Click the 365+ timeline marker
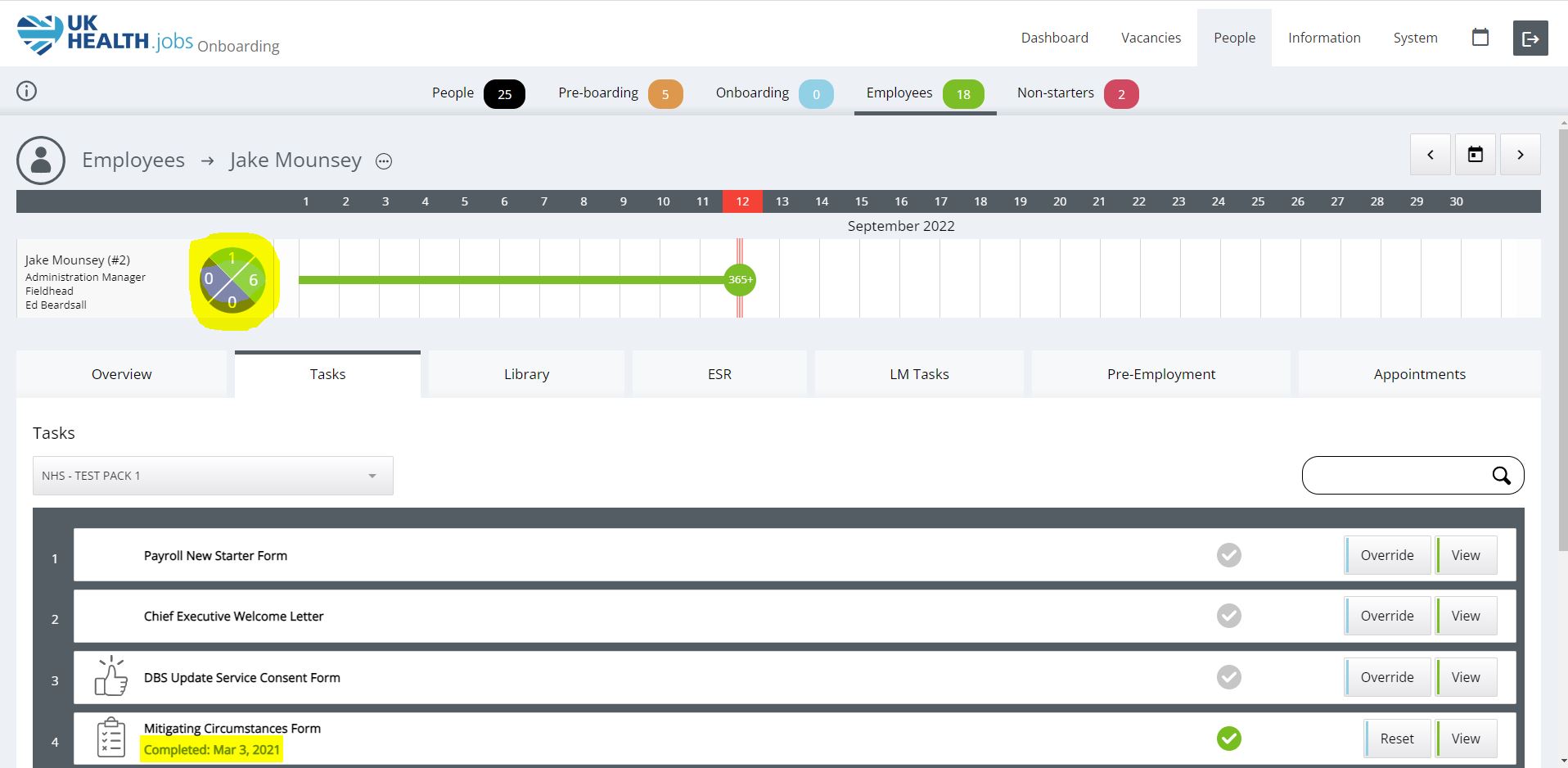 click(x=740, y=280)
